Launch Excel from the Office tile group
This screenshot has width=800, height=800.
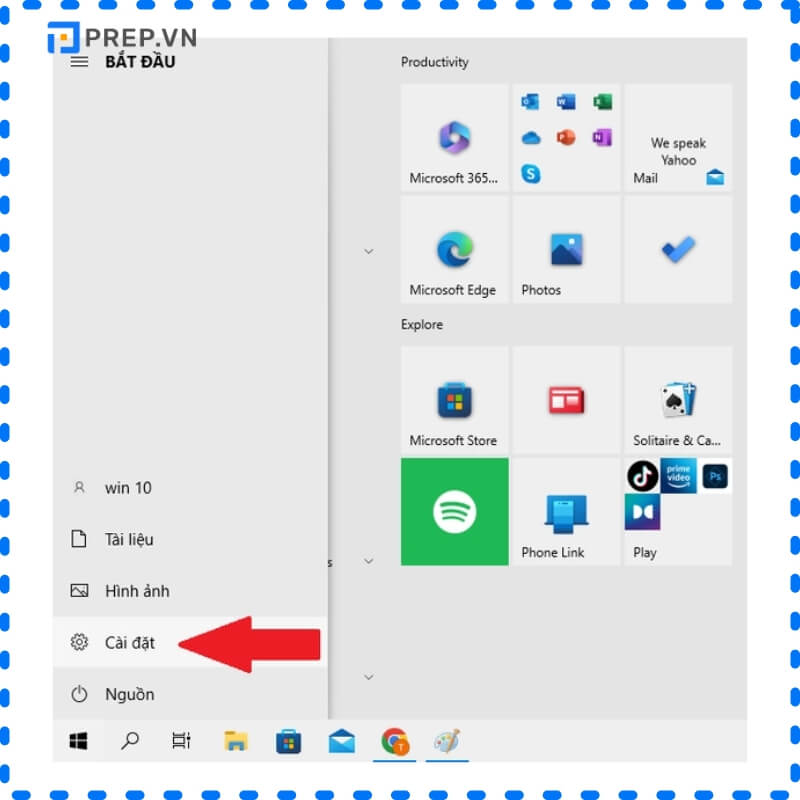click(602, 102)
